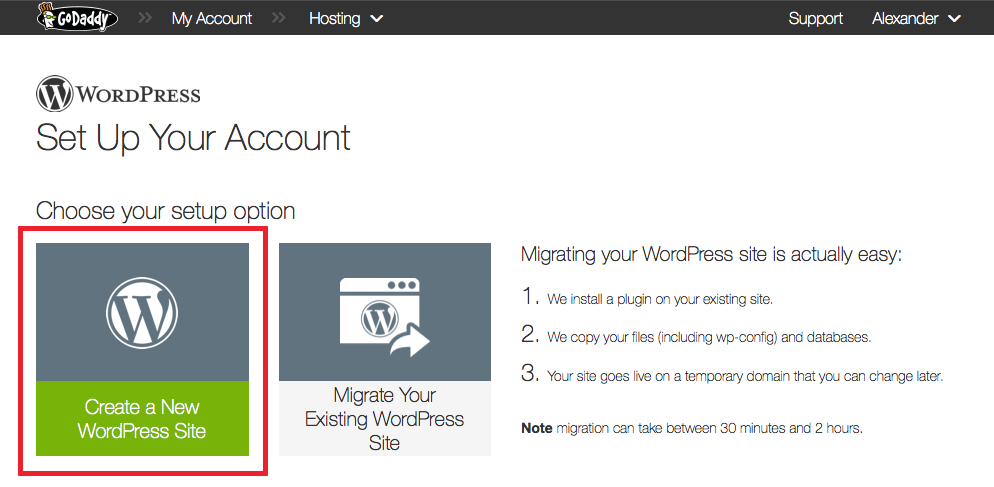This screenshot has height=487, width=994.
Task: Click the step 1 plugin install text
Action: [659, 299]
